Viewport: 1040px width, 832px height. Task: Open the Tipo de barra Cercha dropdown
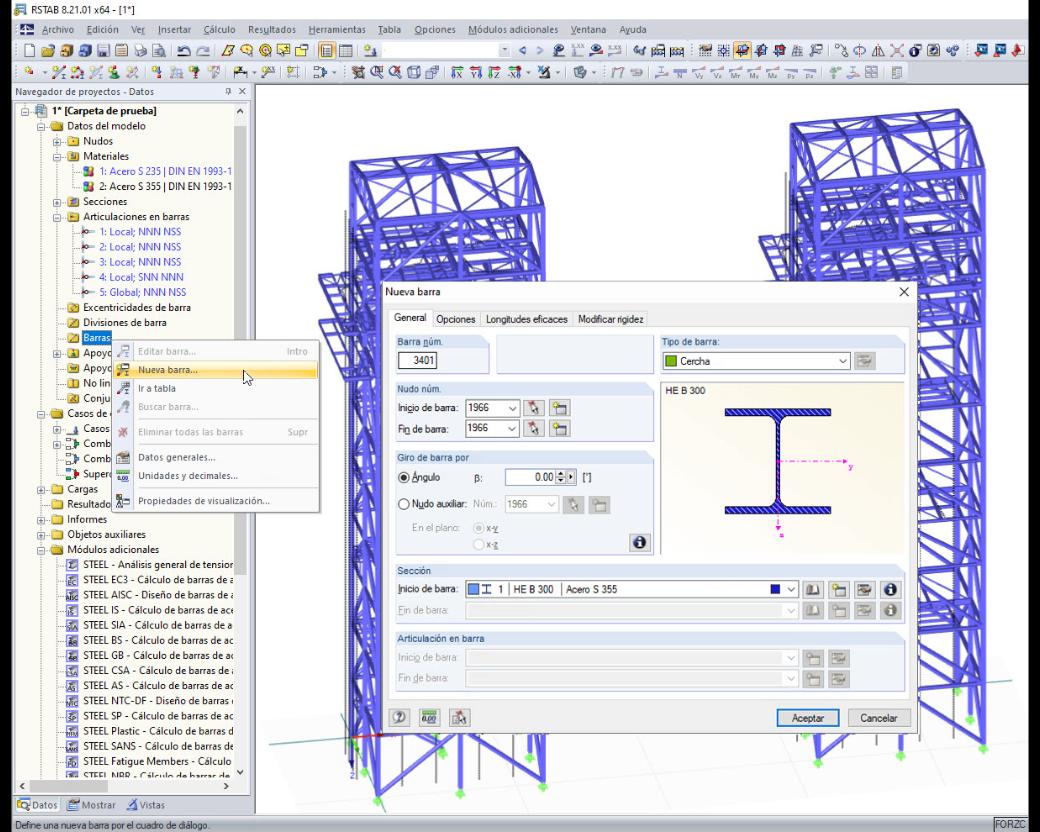[x=756, y=361]
